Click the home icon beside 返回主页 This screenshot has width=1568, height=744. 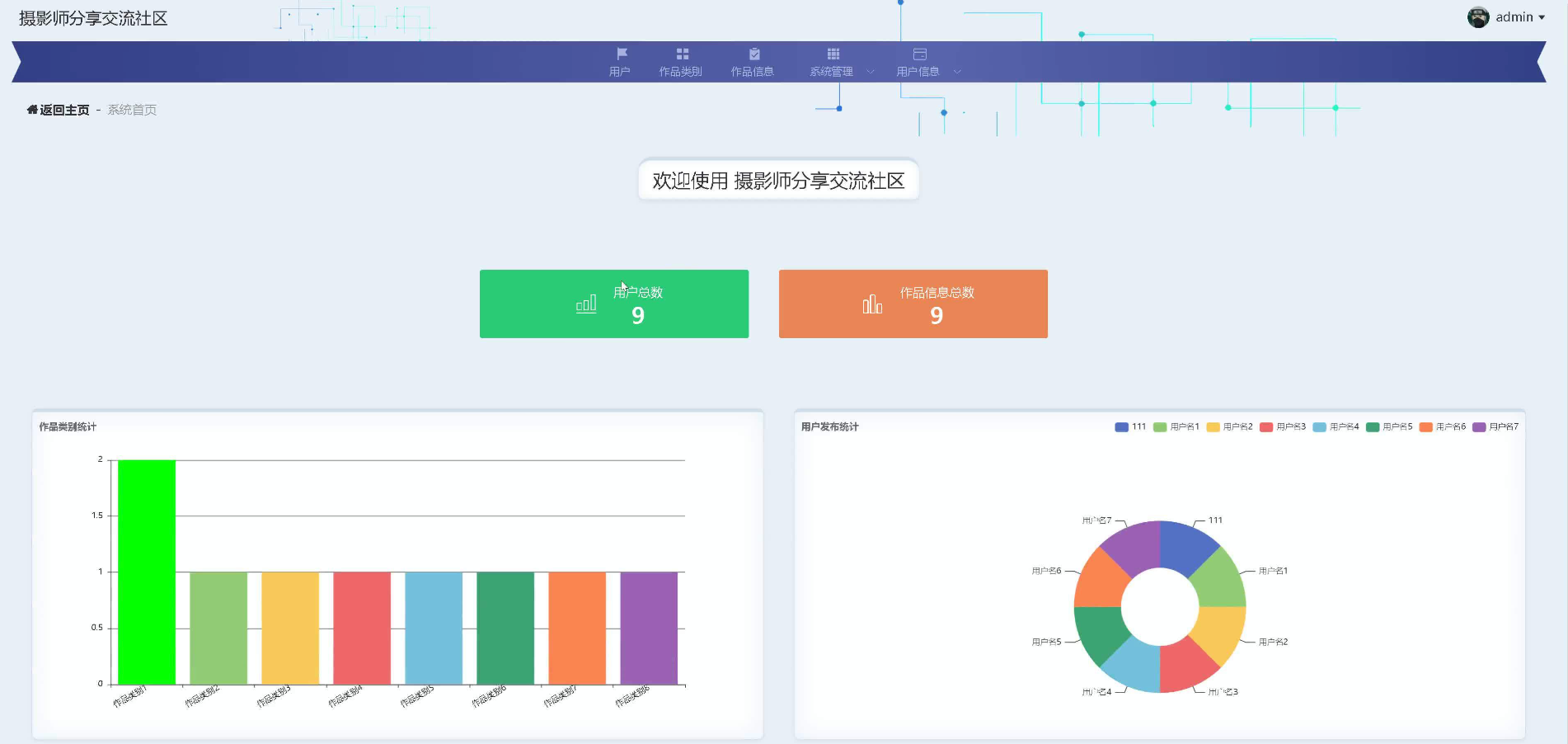[32, 110]
